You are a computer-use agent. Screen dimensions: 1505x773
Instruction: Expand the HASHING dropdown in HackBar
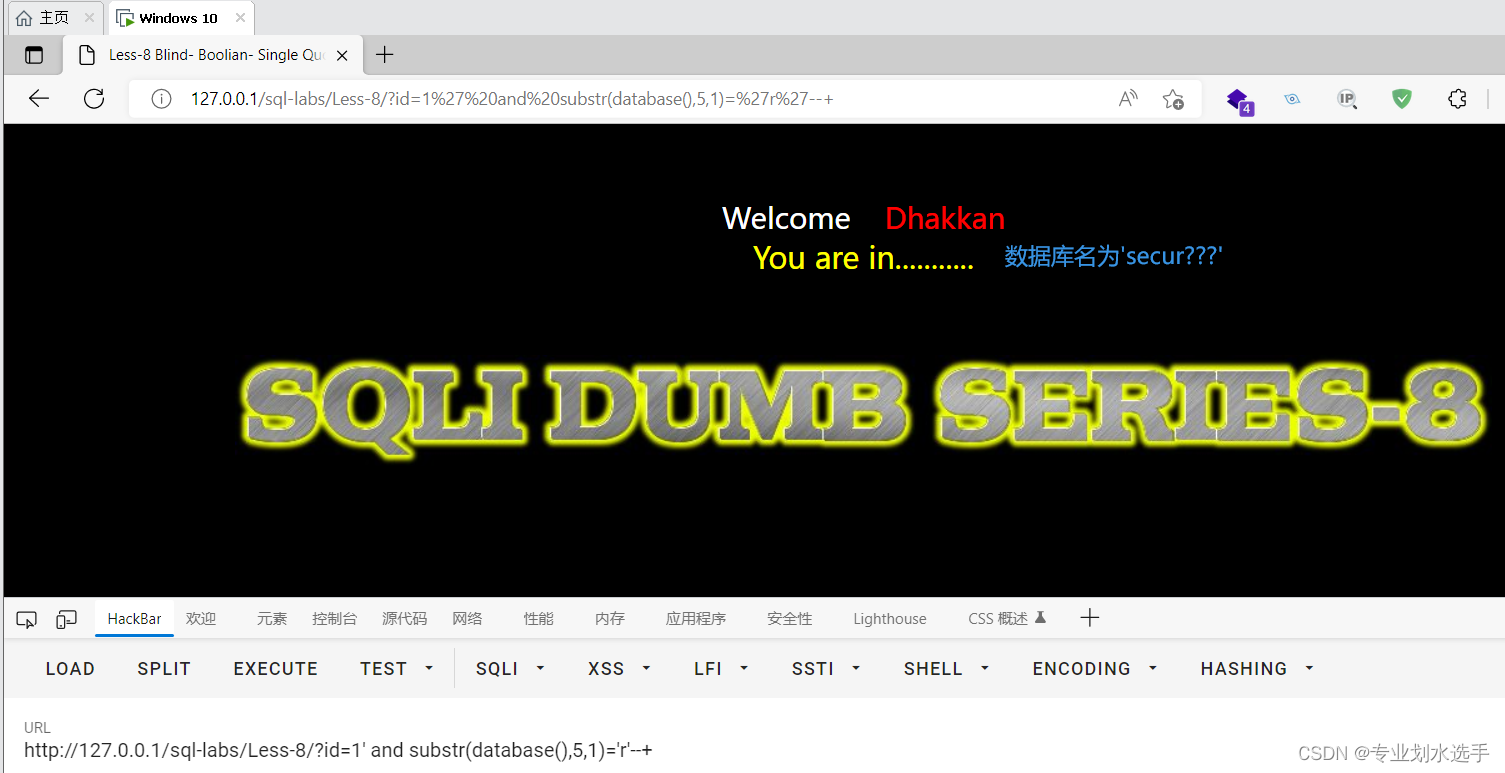[x=1257, y=669]
